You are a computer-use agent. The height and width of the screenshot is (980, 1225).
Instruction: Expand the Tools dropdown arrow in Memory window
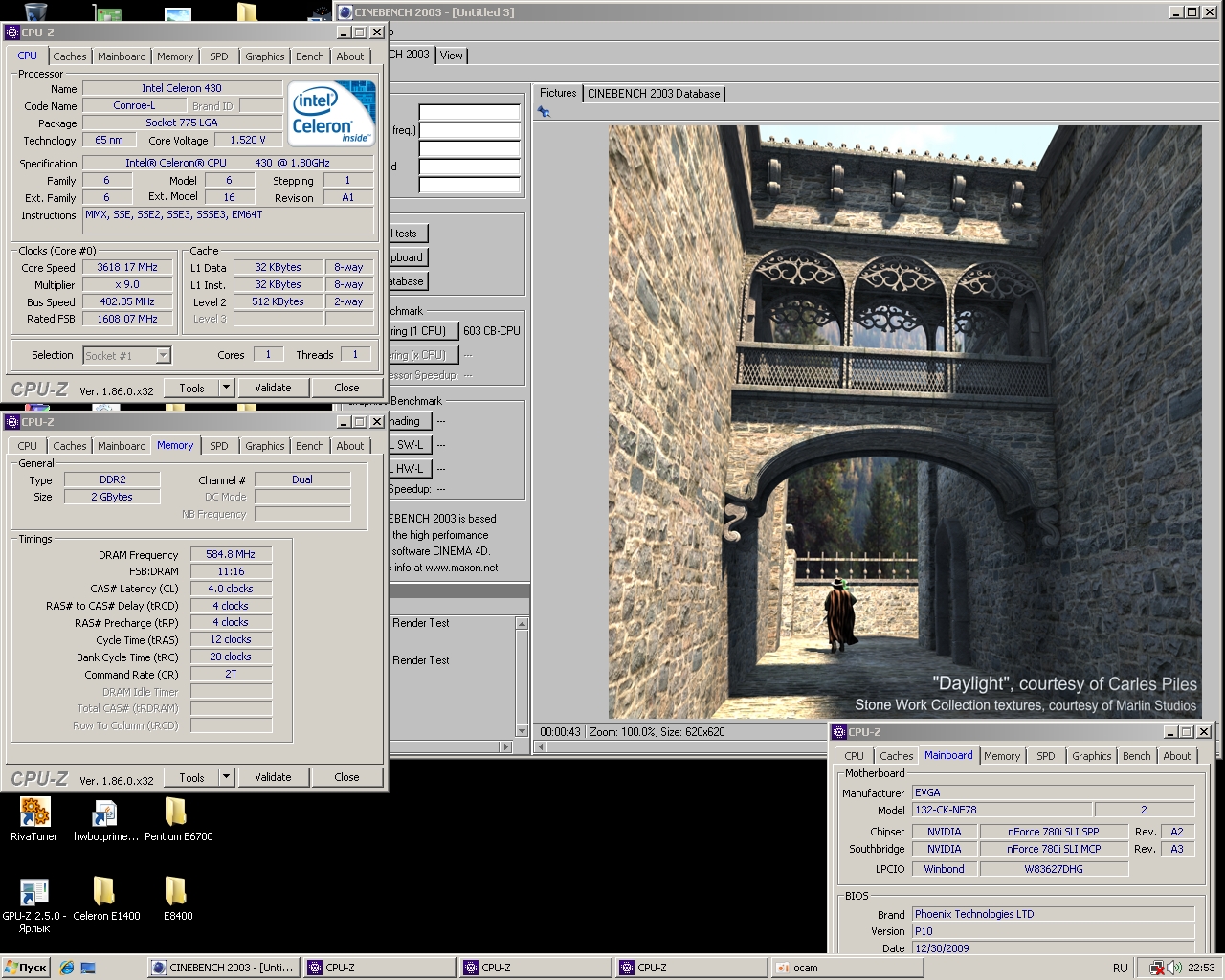tap(227, 777)
